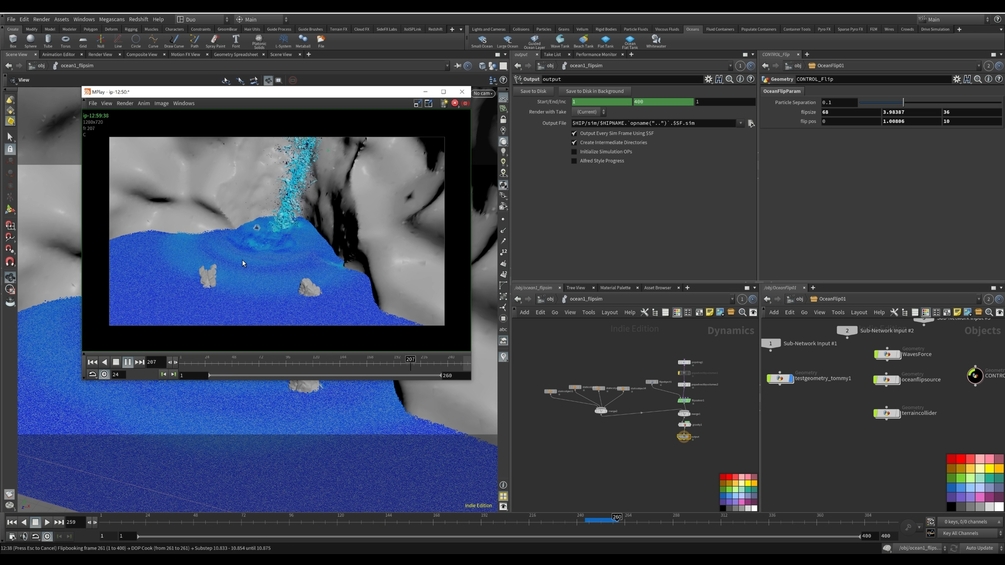Screen dimensions: 1005x565
Task: Expand the Output File path history dropdown
Action: 740,123
